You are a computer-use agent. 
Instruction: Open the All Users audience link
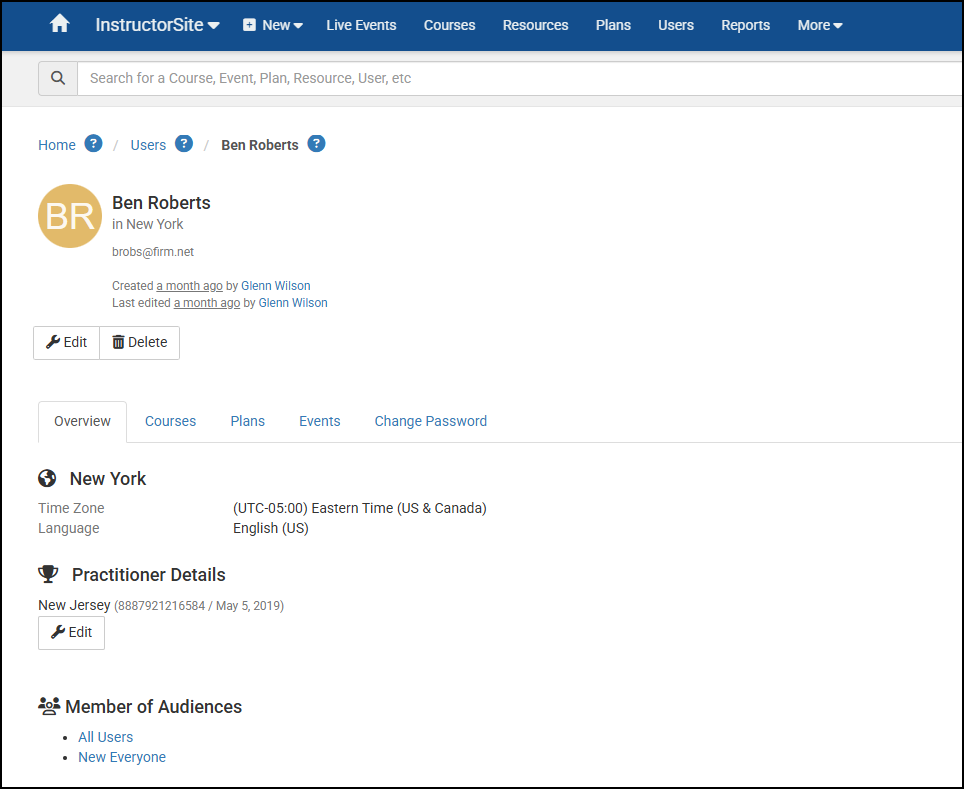pyautogui.click(x=105, y=737)
